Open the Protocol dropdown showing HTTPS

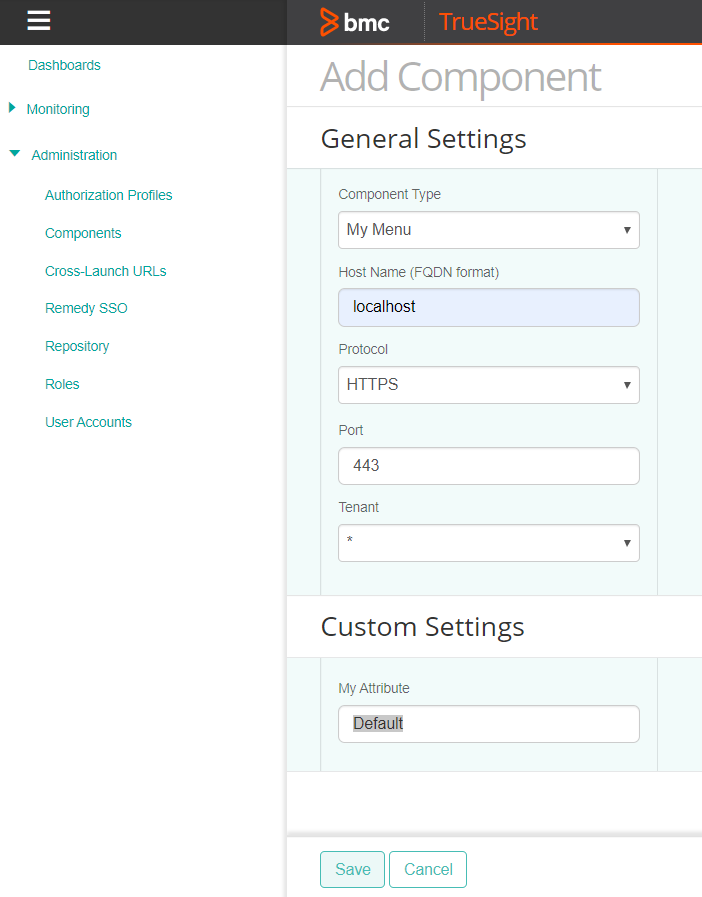tap(489, 385)
